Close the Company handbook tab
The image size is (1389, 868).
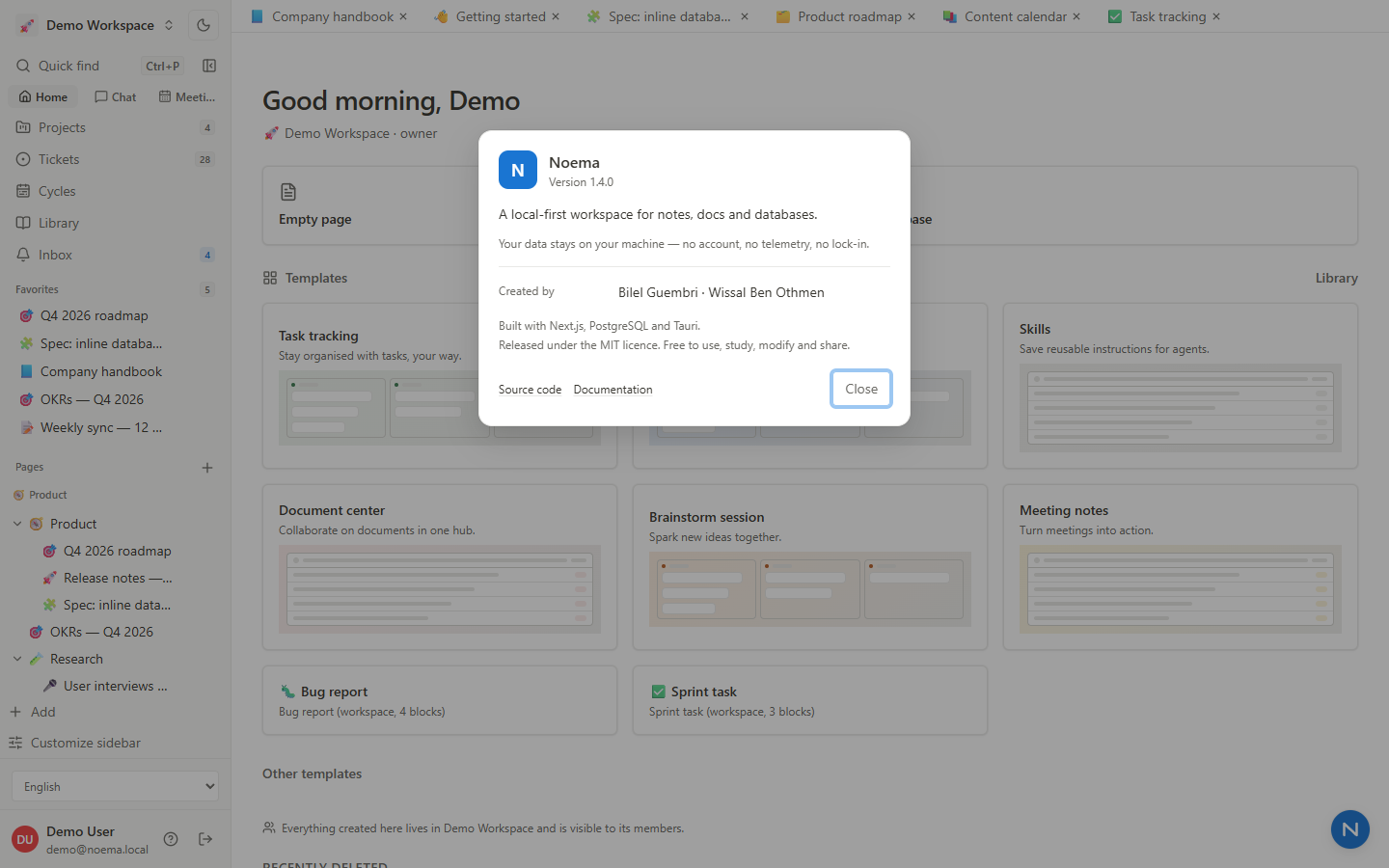click(x=403, y=16)
